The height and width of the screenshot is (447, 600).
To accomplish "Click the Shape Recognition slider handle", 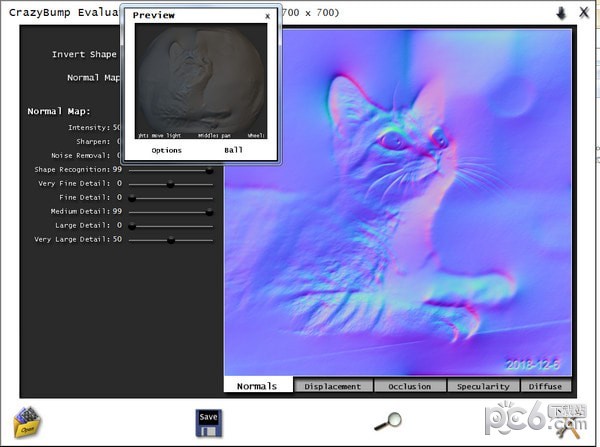I will click(x=209, y=170).
